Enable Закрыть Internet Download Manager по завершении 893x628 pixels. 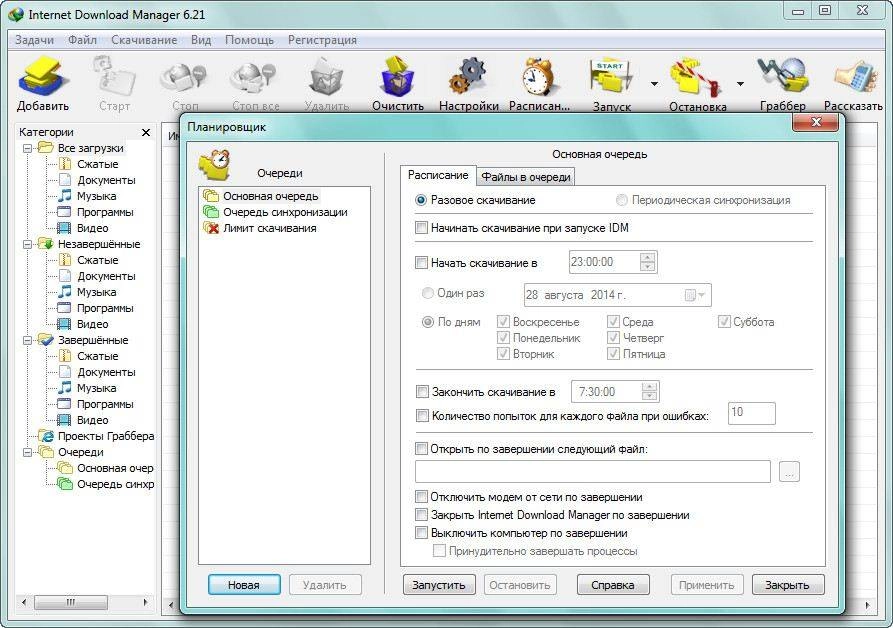pyautogui.click(x=421, y=515)
